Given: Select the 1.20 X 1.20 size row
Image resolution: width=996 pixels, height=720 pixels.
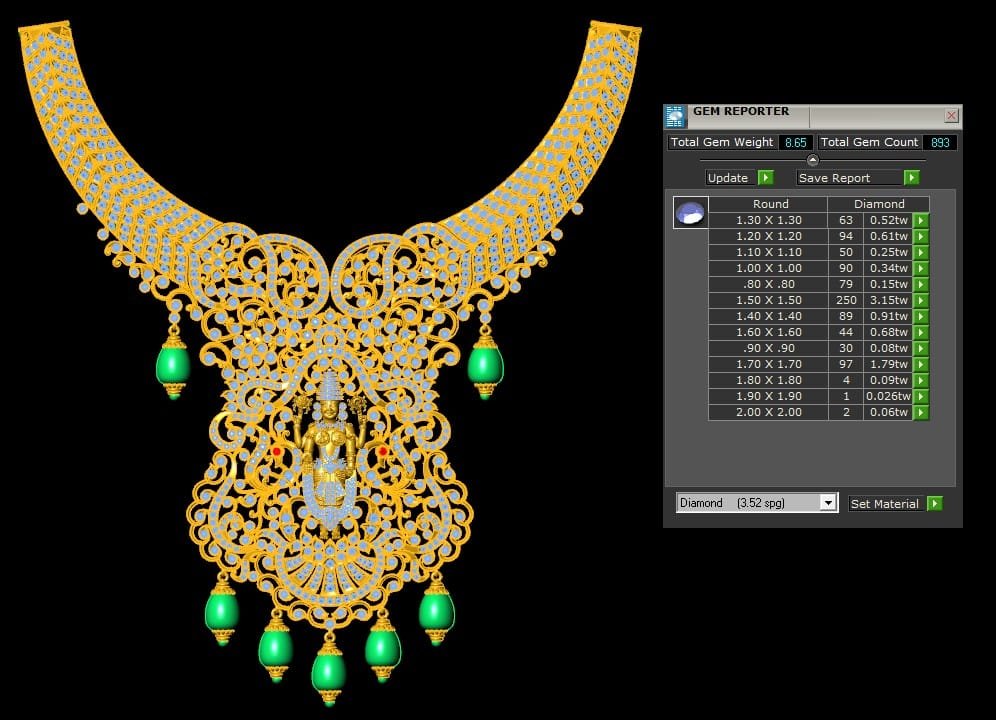Looking at the screenshot, I should click(x=768, y=236).
